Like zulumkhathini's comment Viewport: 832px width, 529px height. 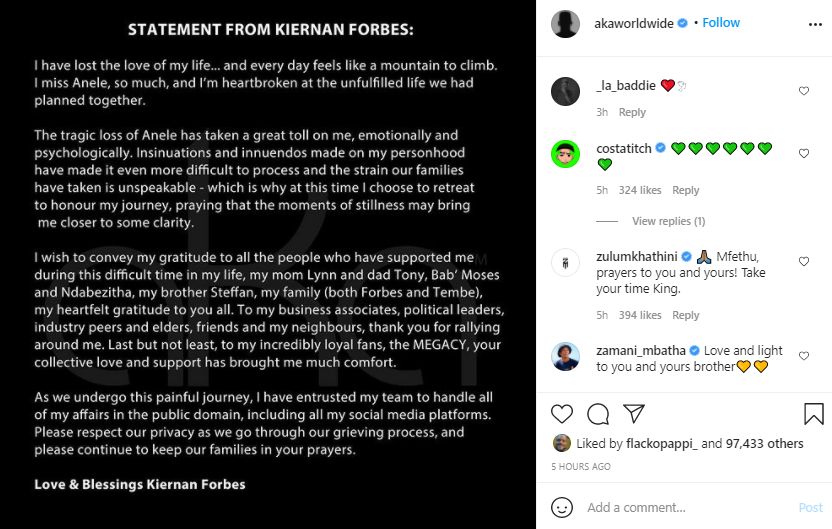point(804,262)
